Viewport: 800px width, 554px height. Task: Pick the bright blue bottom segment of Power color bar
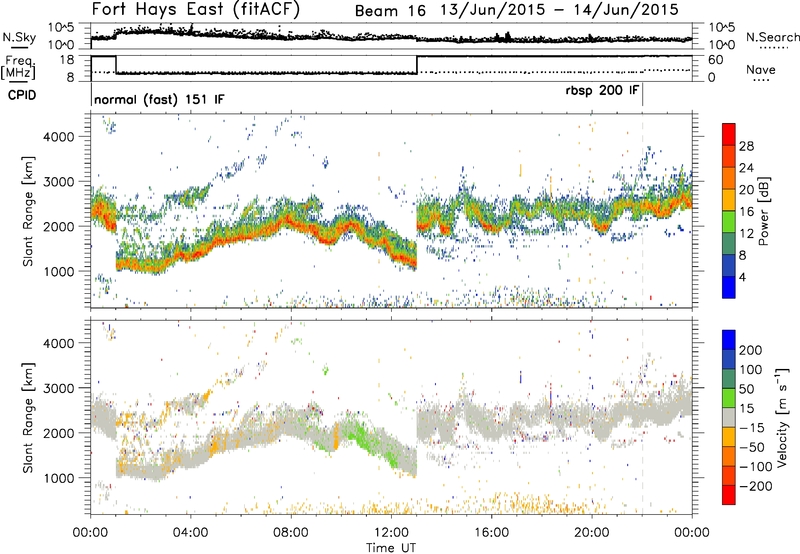coord(729,287)
